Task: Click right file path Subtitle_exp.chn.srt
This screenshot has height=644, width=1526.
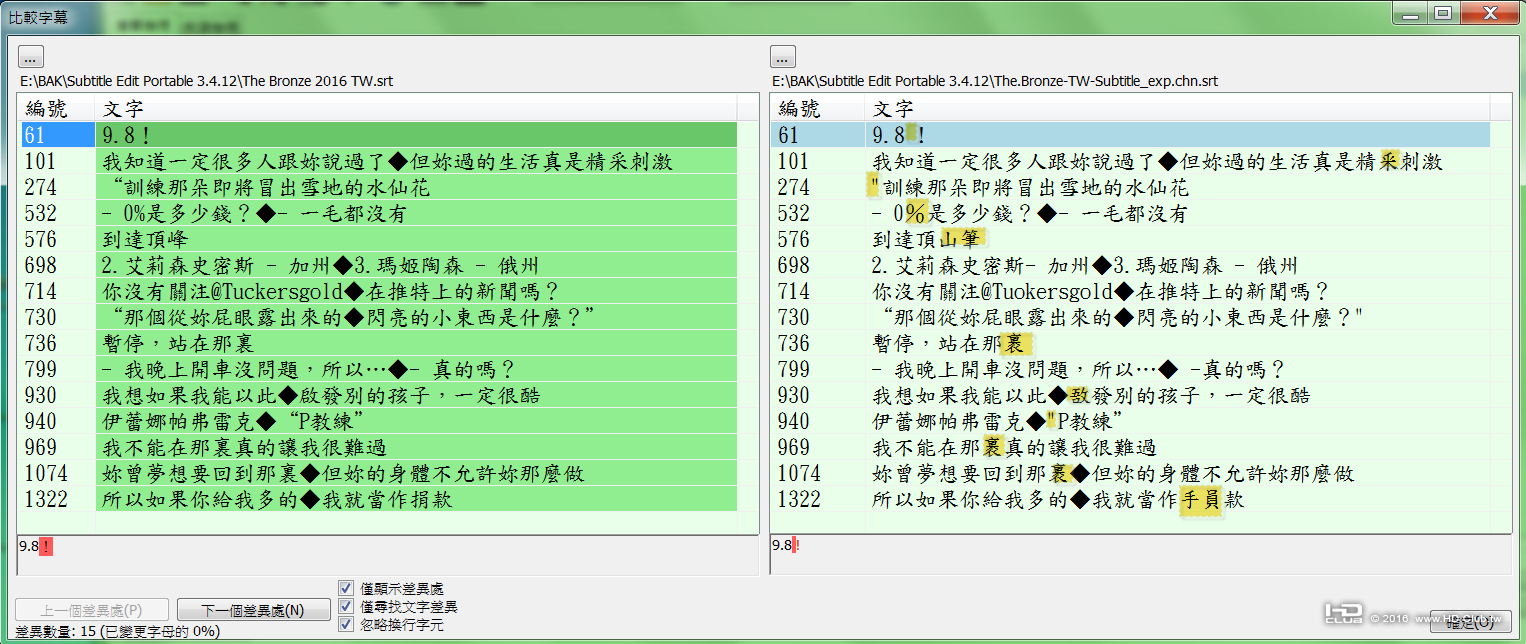Action: [995, 81]
